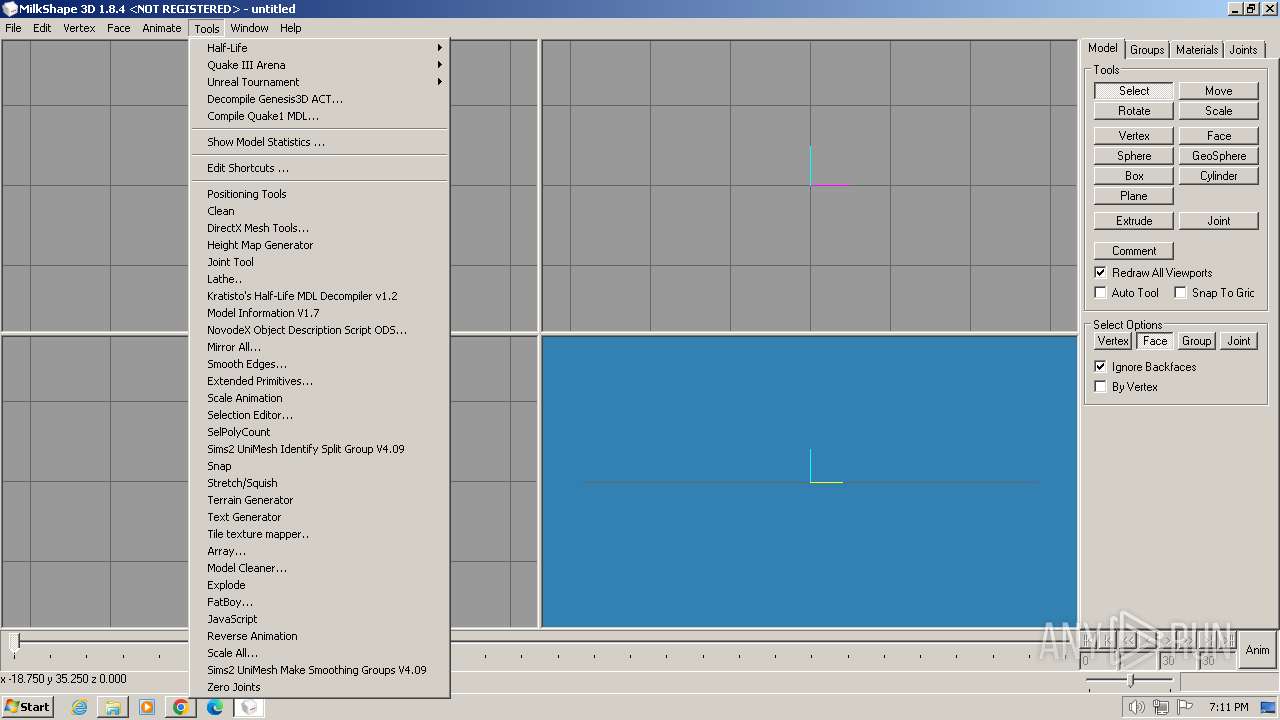Viewport: 1280px width, 720px height.
Task: Expand the Half-Life submenu
Action: coord(320,48)
